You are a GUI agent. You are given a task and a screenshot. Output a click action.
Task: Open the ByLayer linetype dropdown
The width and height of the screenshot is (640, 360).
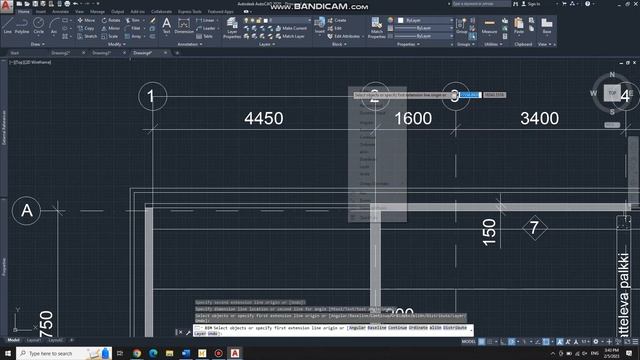tap(424, 36)
